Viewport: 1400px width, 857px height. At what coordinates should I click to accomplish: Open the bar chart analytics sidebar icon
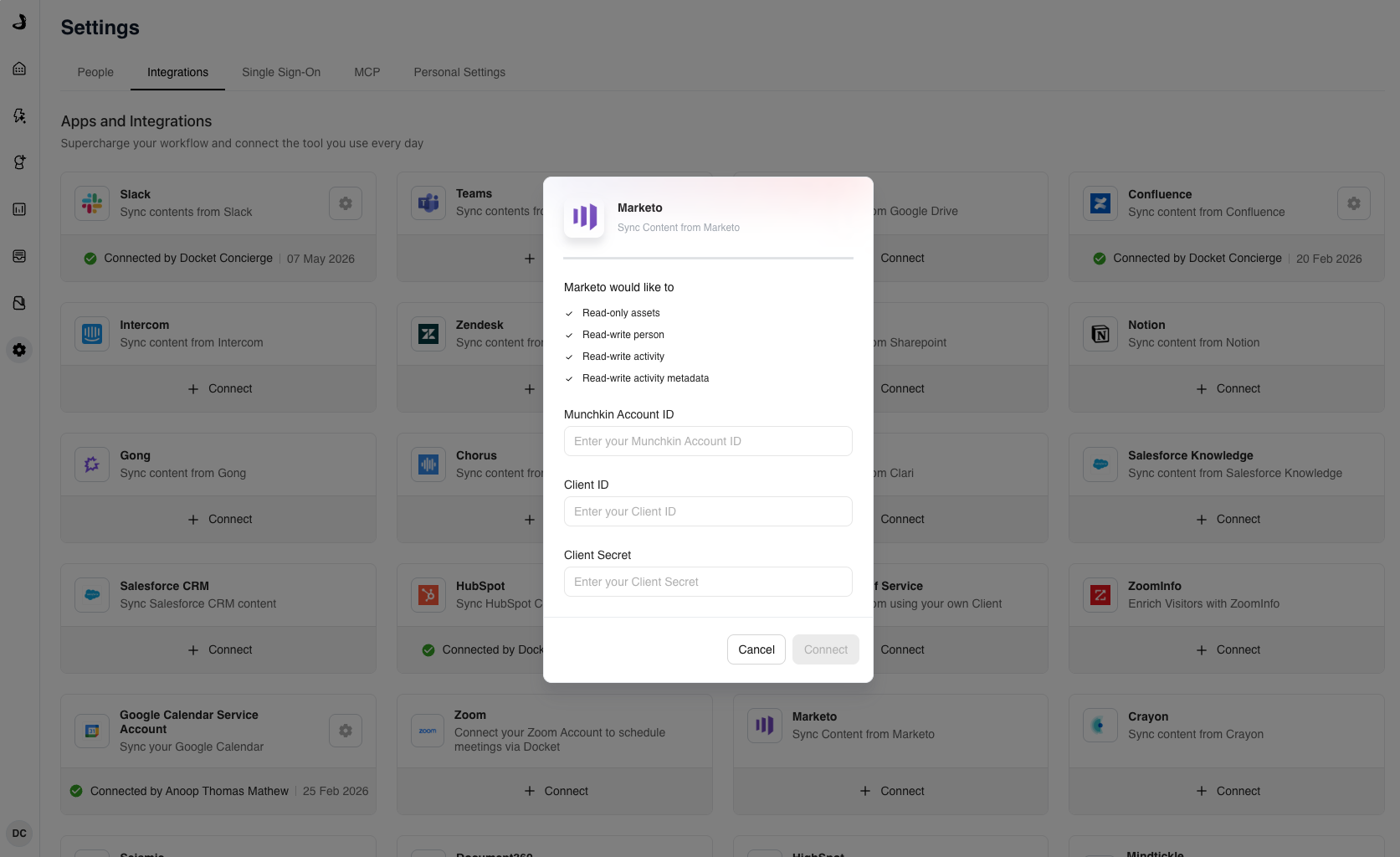pos(19,209)
